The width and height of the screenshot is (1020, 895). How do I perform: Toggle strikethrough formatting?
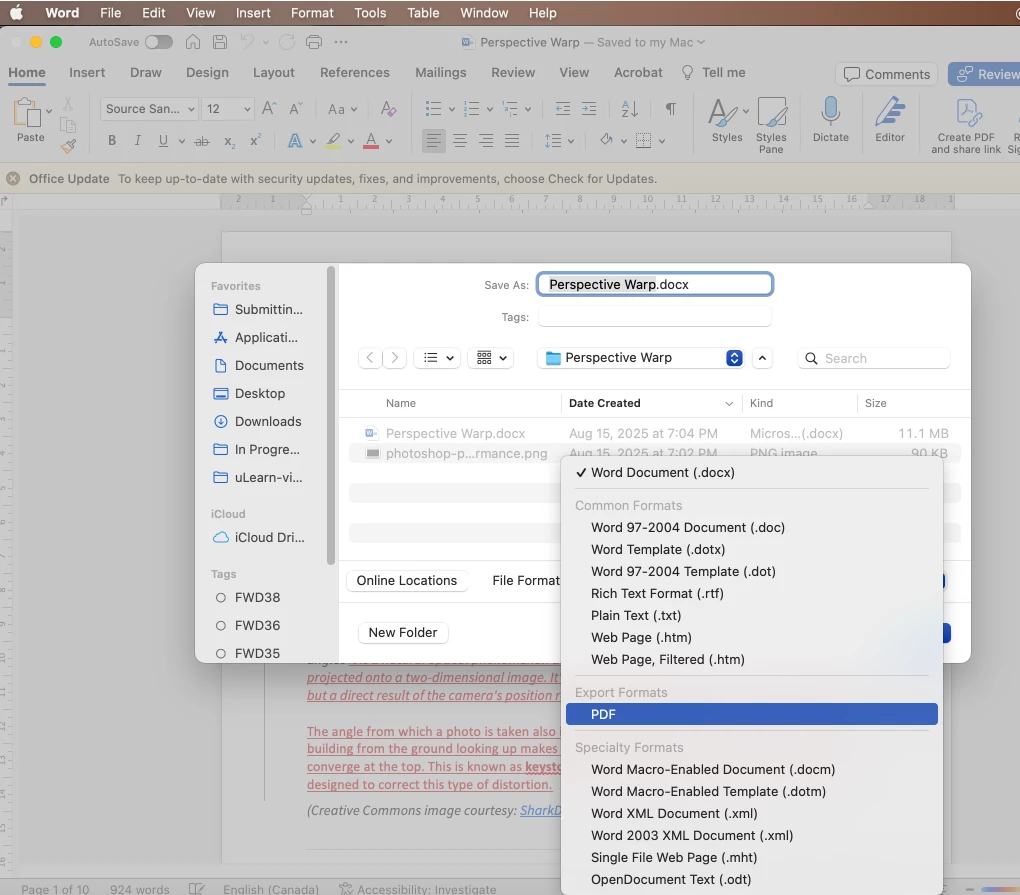(202, 140)
